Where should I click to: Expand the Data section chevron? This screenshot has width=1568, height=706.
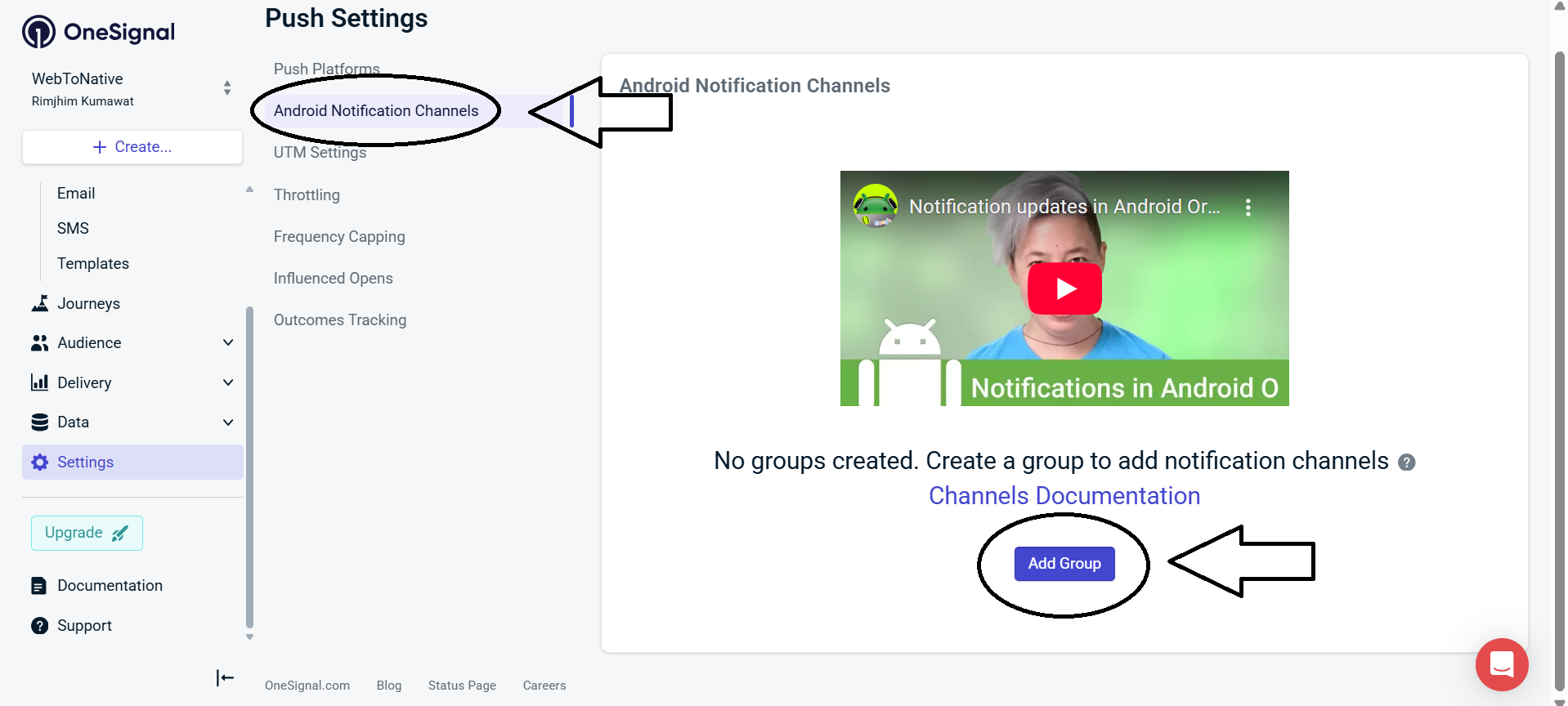228,422
